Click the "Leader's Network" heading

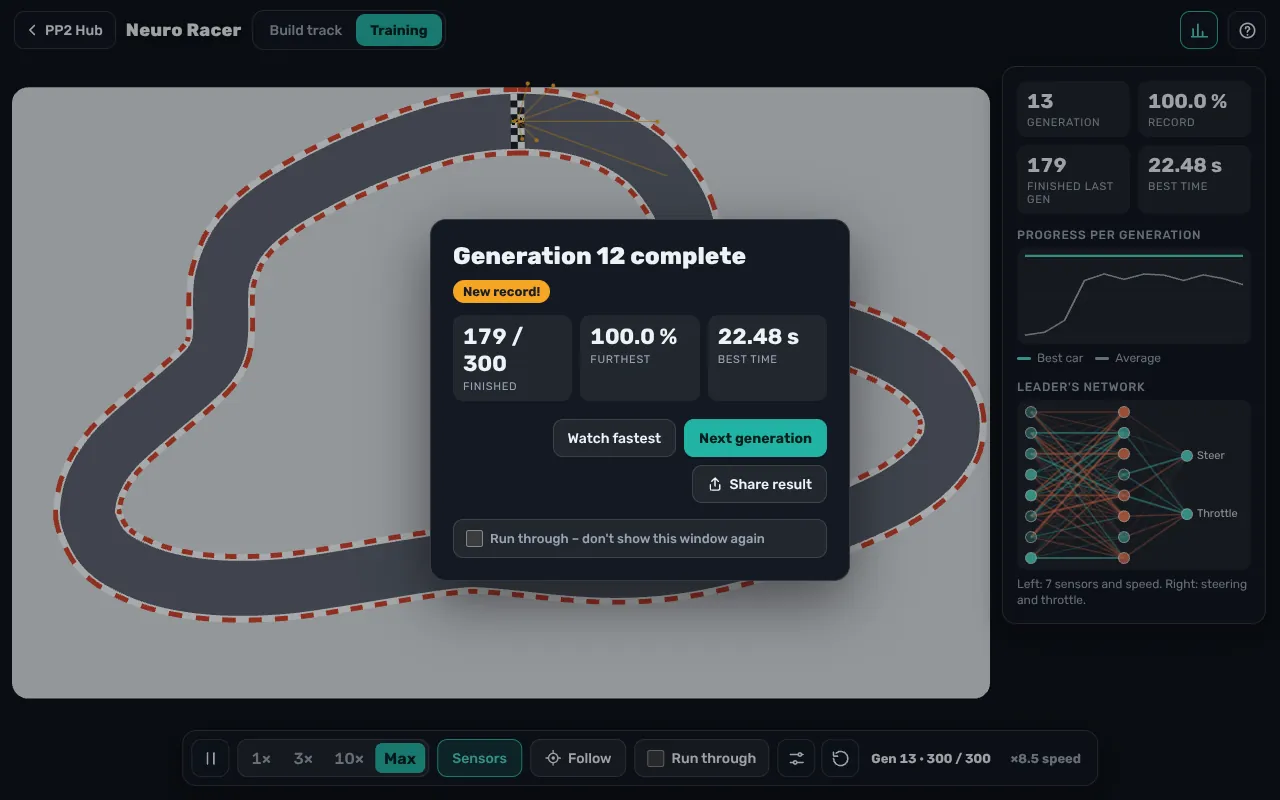click(x=1081, y=387)
